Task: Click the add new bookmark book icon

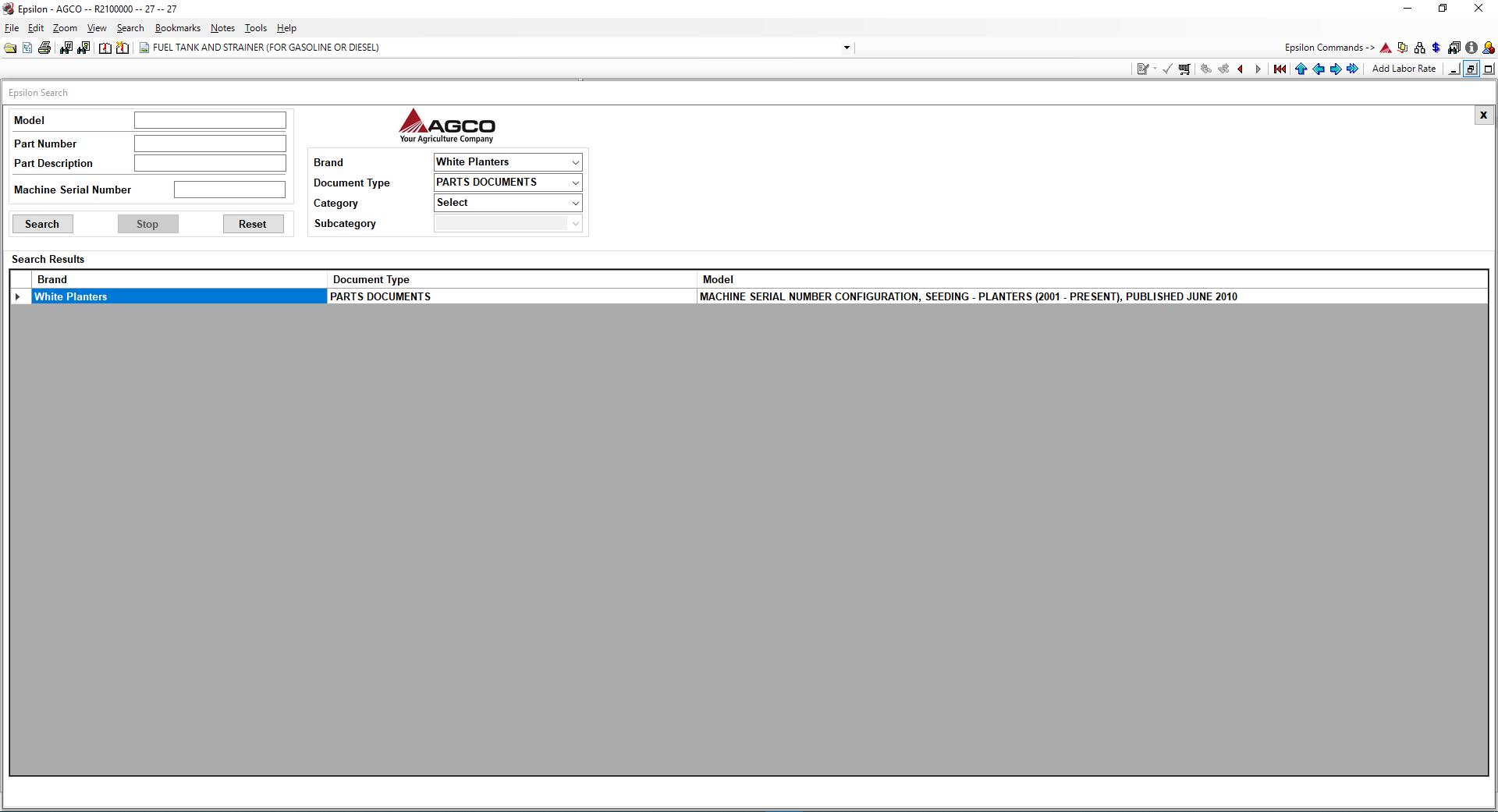Action: [x=122, y=48]
